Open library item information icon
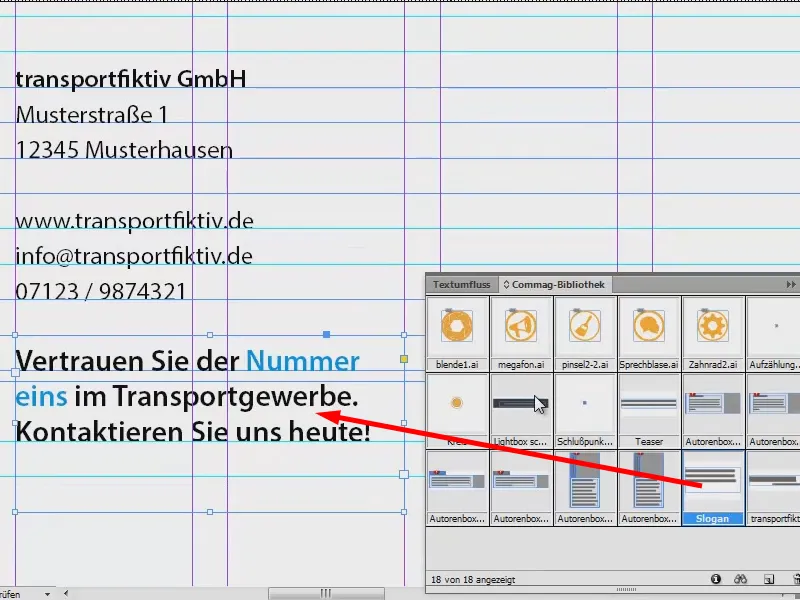Screen dimensions: 800x600 [x=716, y=579]
